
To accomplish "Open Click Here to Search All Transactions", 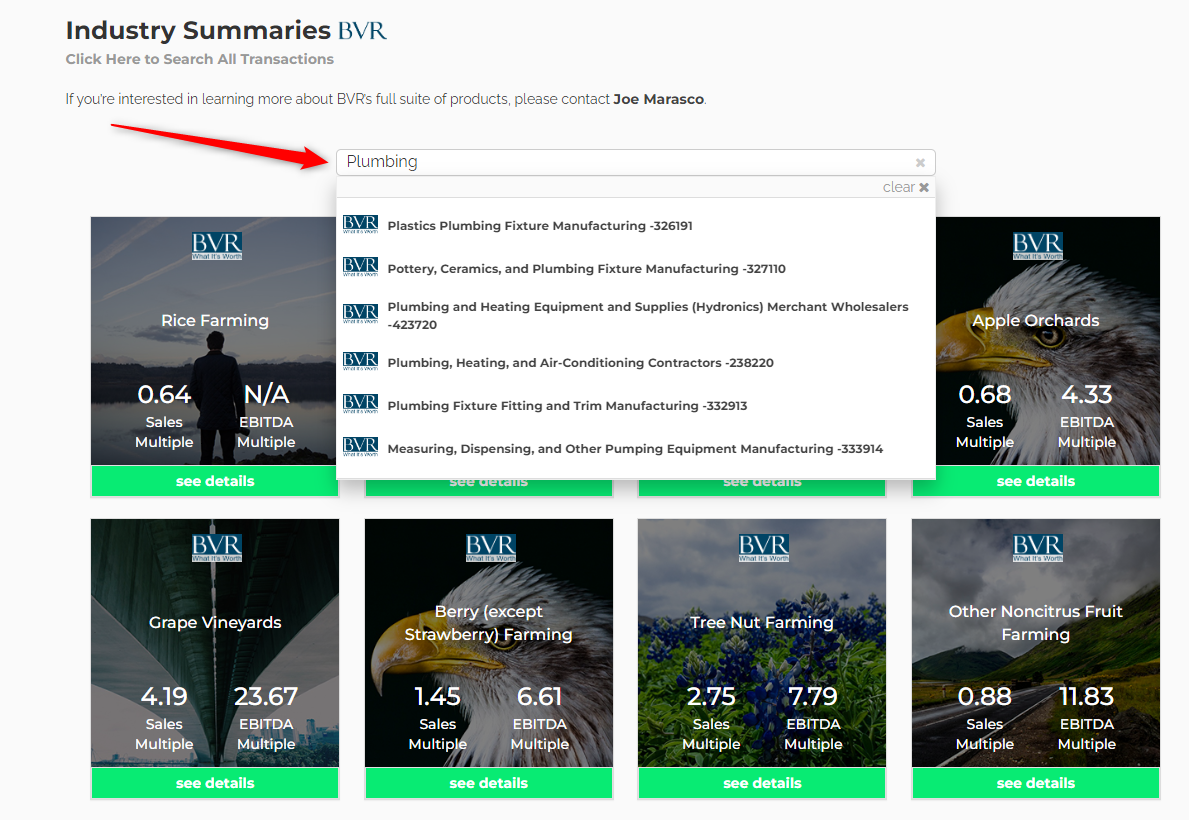I will pos(200,59).
